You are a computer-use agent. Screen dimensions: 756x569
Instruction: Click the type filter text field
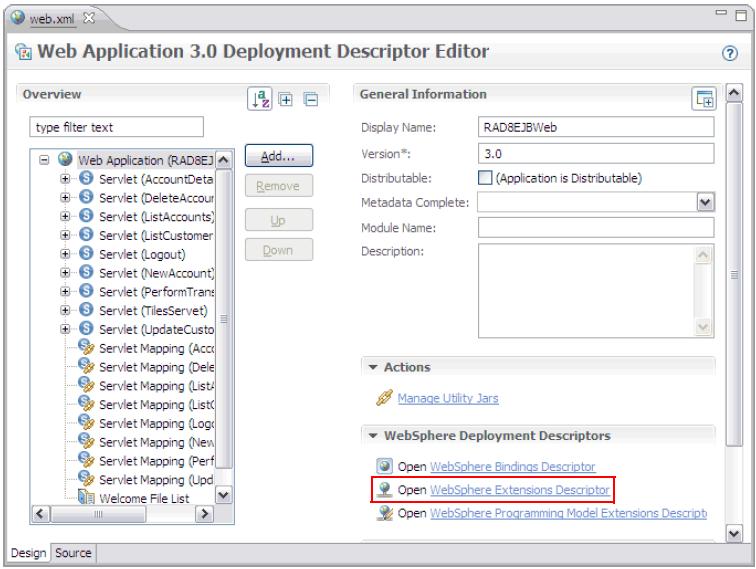(x=116, y=127)
